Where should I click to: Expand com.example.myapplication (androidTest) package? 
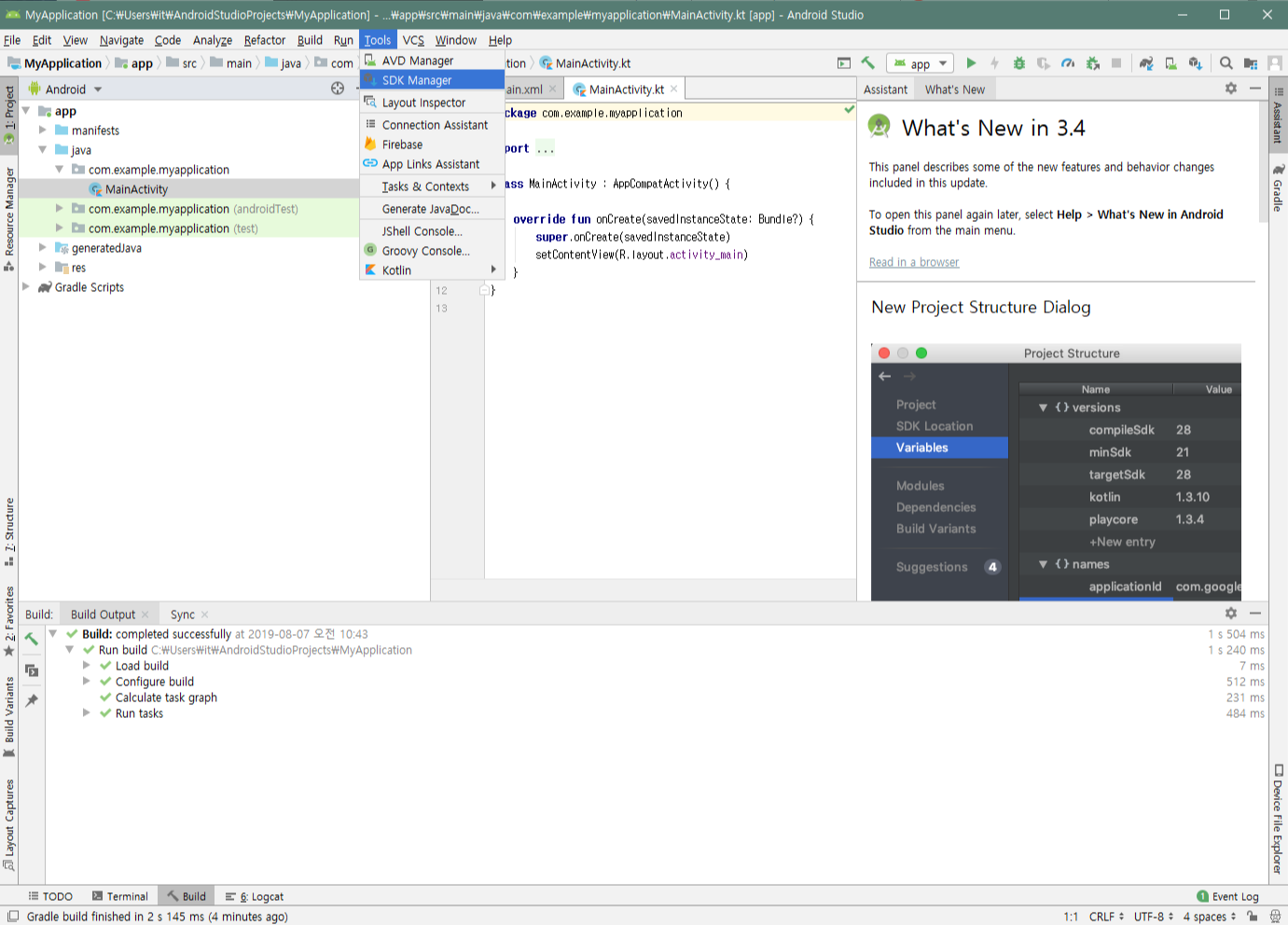pos(60,209)
